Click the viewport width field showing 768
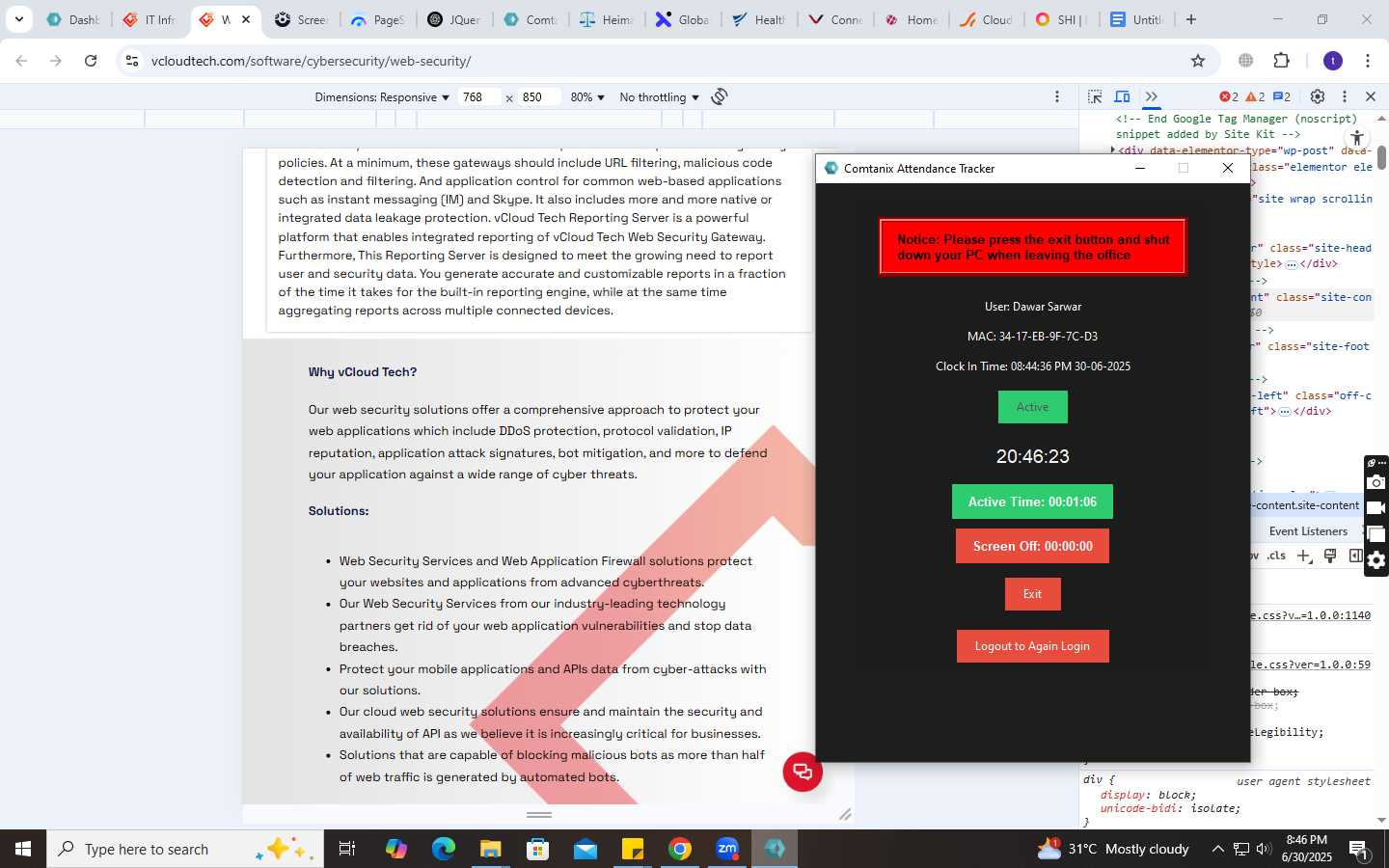 pos(480,97)
